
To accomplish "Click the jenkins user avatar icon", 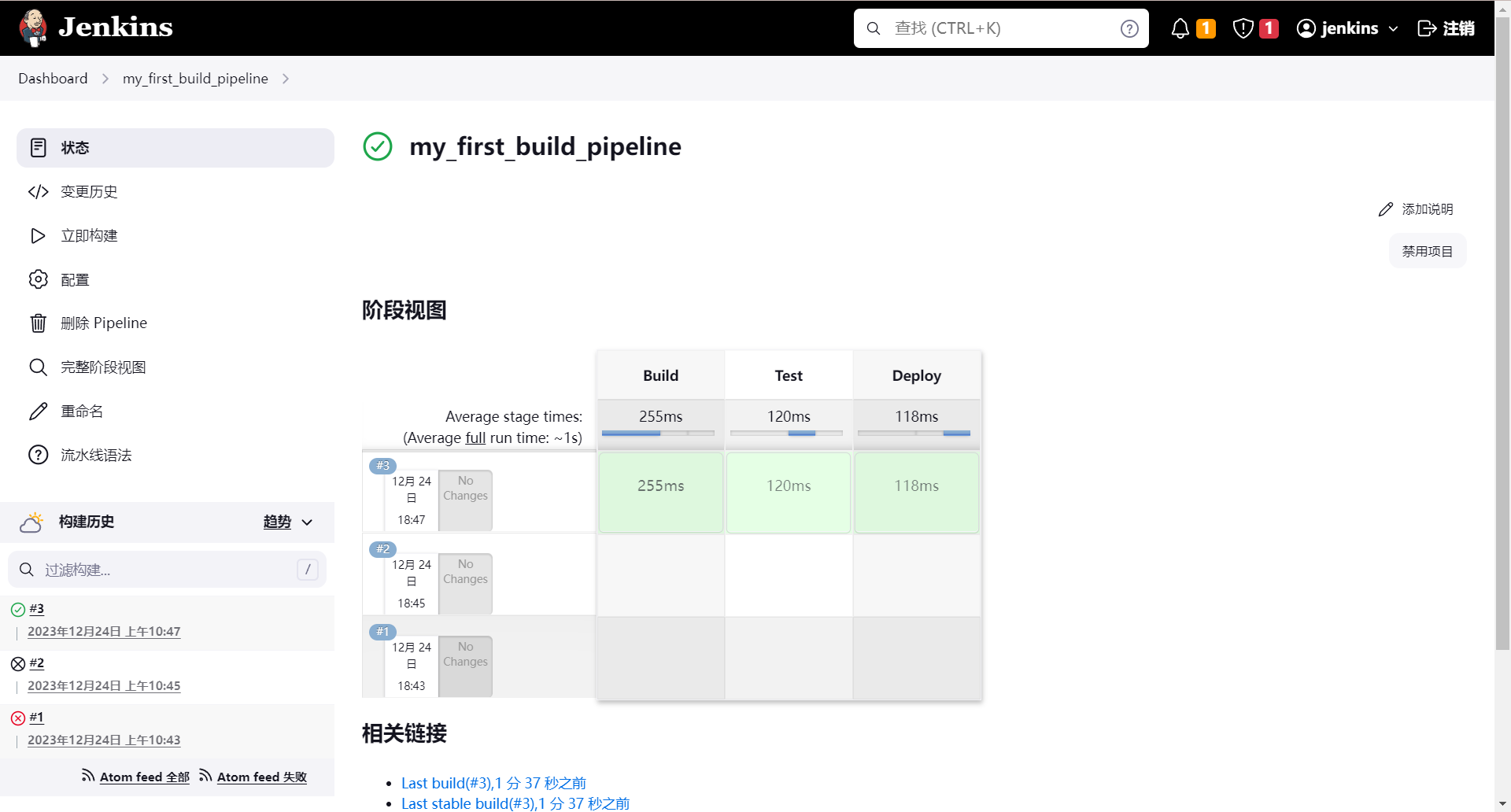I will pos(1306,28).
